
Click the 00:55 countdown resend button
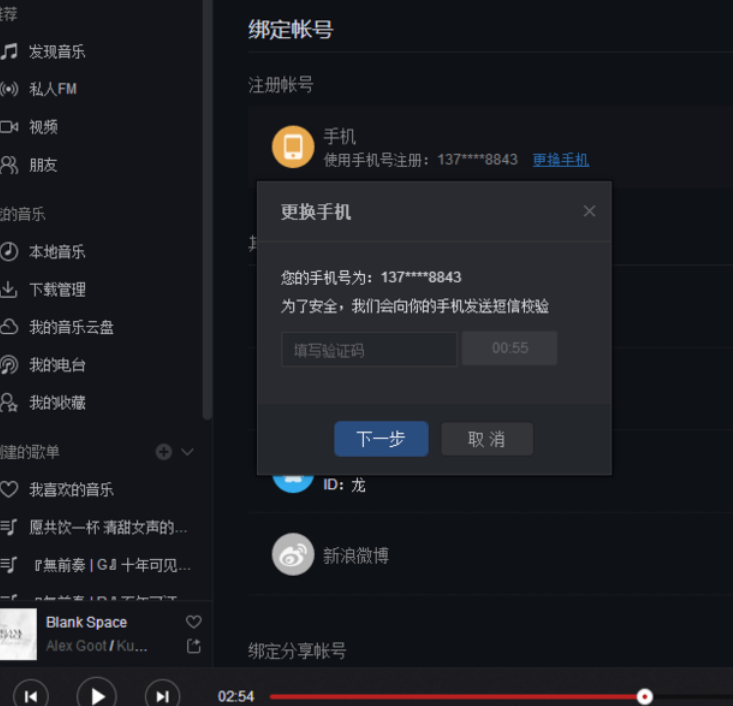(x=510, y=348)
